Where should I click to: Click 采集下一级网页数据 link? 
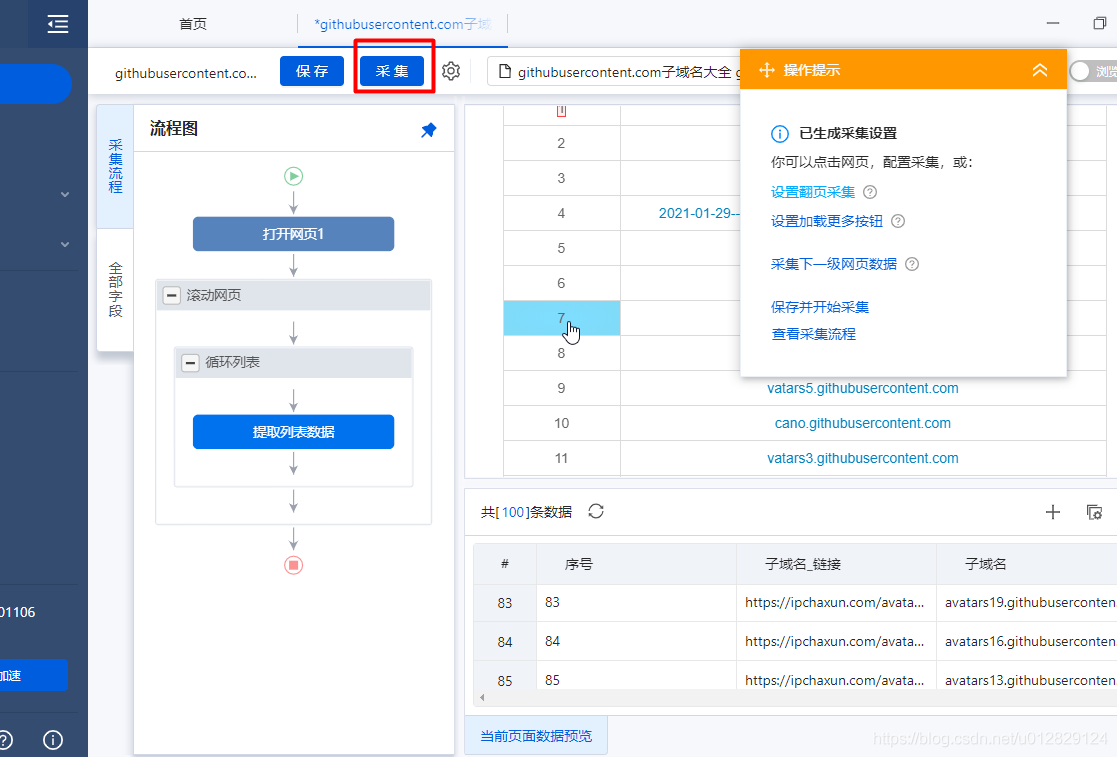tap(833, 264)
